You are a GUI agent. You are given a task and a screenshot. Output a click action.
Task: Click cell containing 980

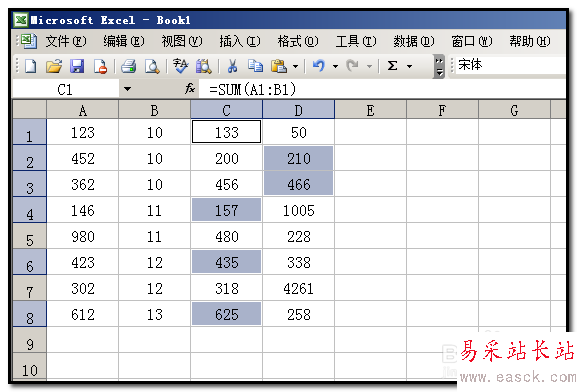pyautogui.click(x=82, y=236)
